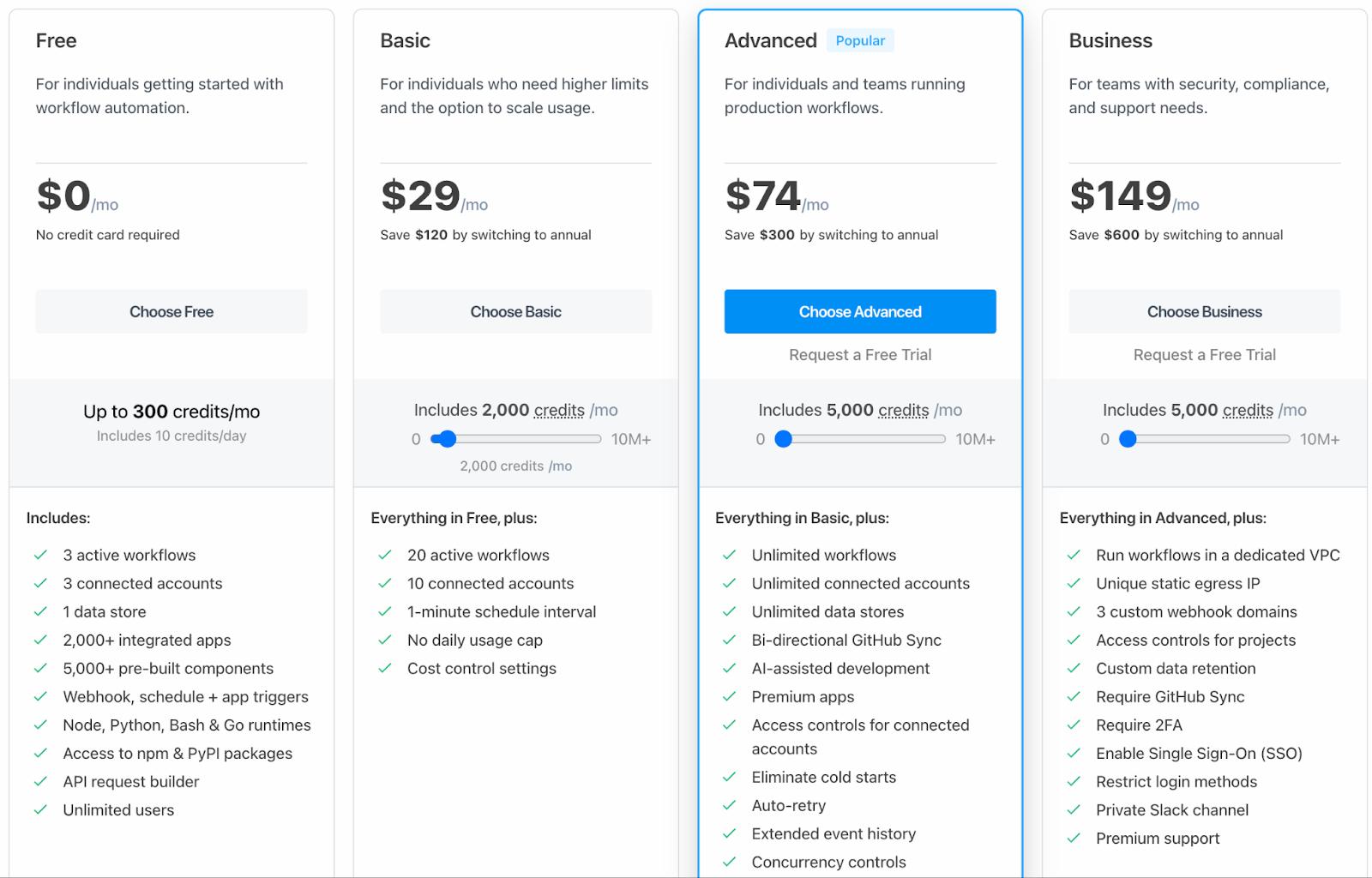The height and width of the screenshot is (878, 1372).
Task: Click the checkmark next to "Cost control settings"
Action: tap(383, 668)
